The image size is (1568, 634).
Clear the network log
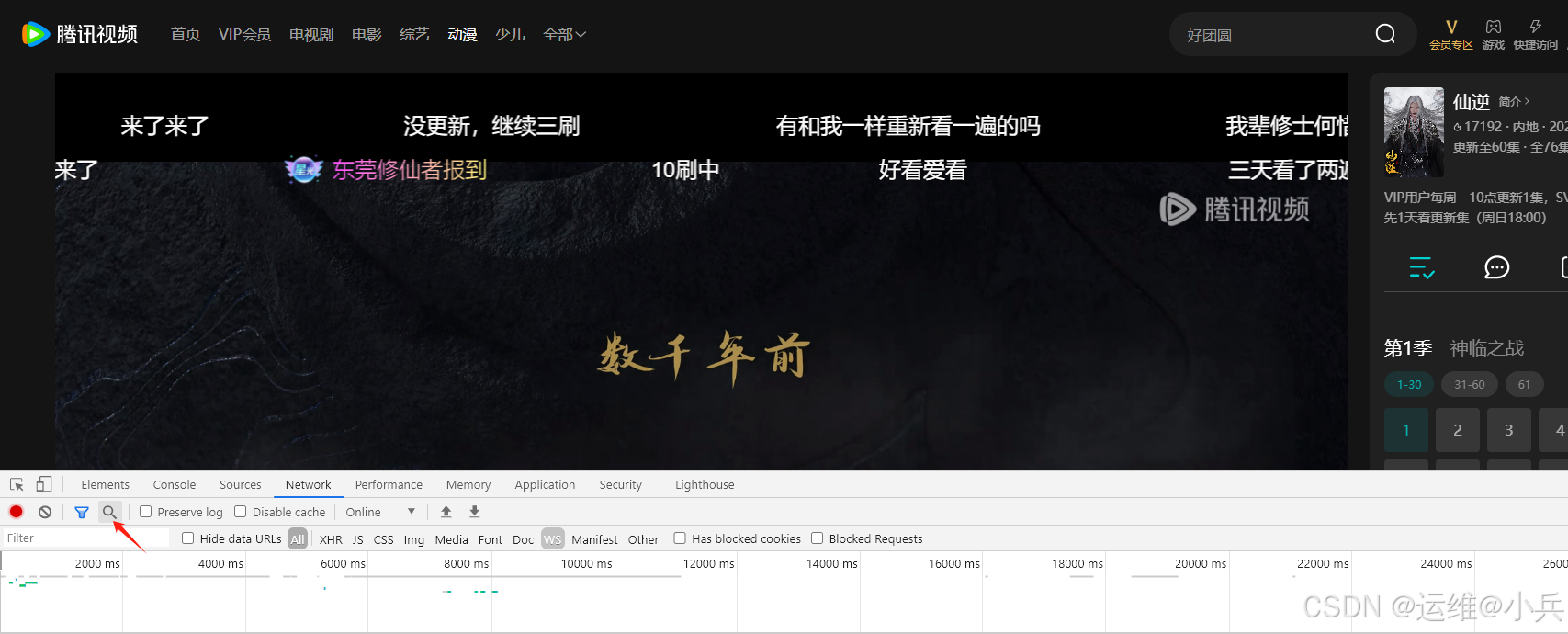(45, 512)
